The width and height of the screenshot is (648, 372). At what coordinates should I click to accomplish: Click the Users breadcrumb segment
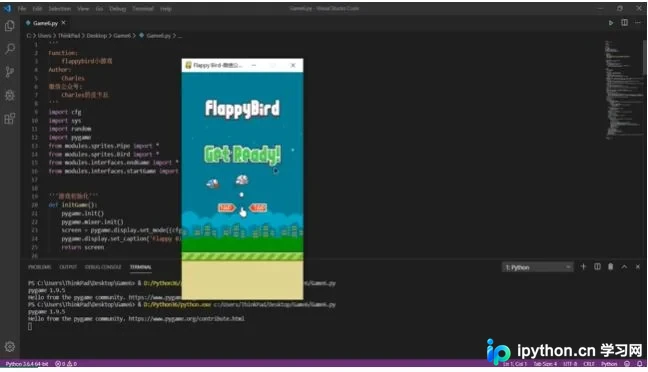[x=44, y=36]
